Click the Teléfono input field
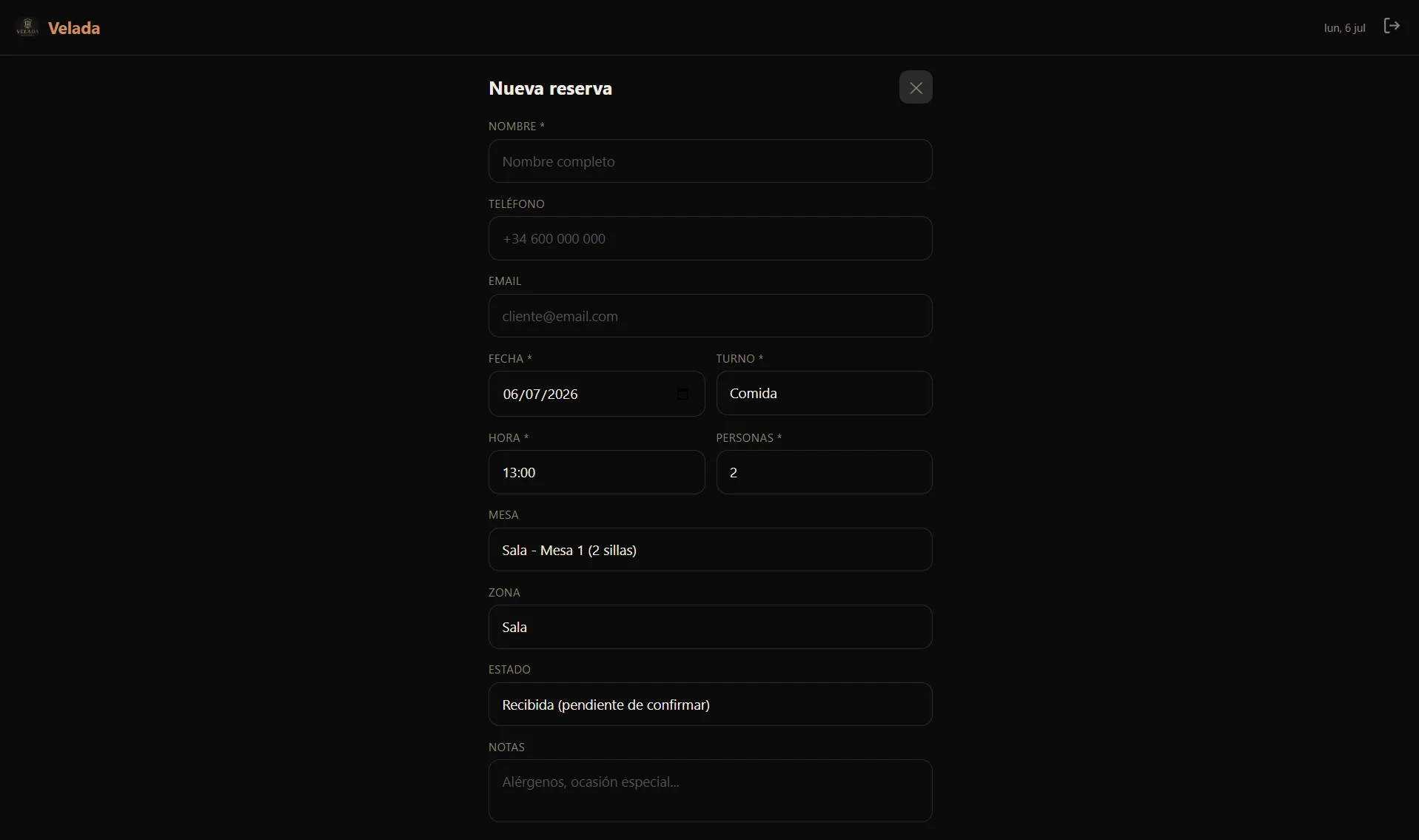 pyautogui.click(x=710, y=238)
